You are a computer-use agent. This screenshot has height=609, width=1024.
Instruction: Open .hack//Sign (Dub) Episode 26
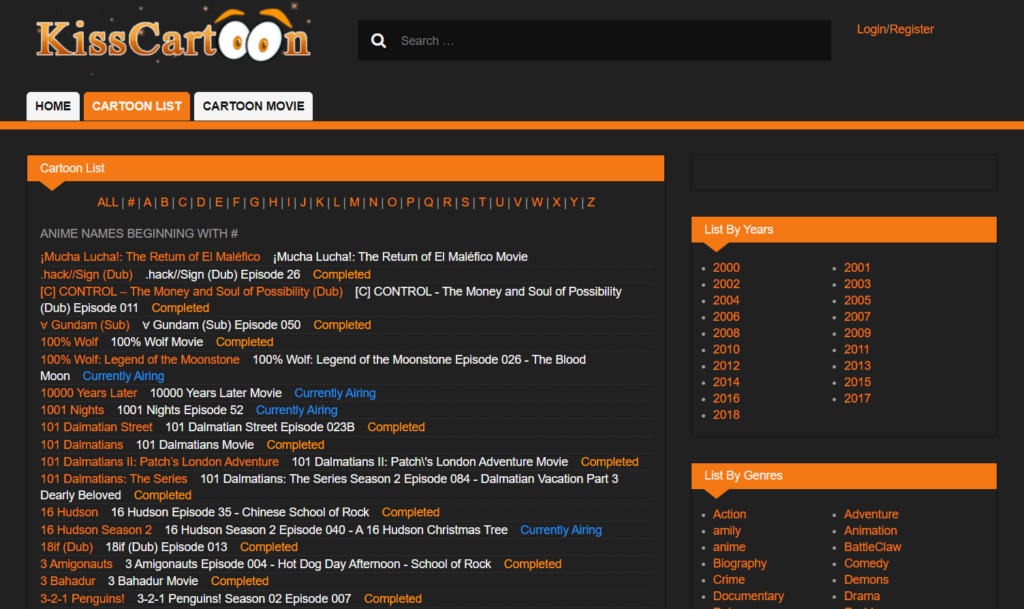223,275
